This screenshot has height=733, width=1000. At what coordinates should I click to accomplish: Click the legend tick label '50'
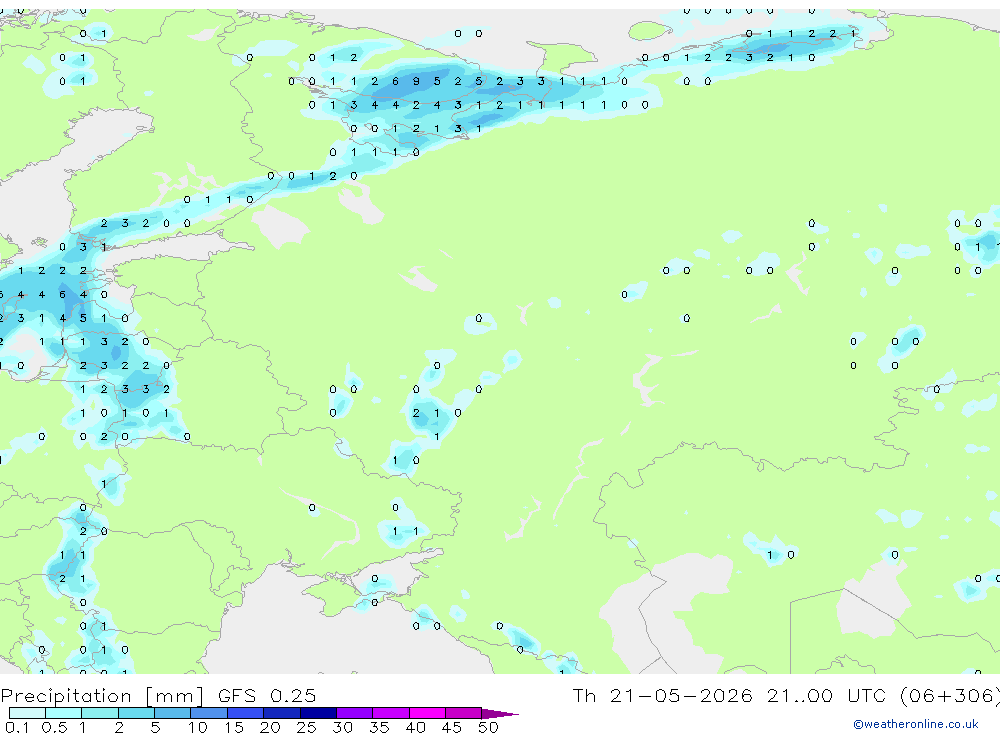tap(488, 727)
